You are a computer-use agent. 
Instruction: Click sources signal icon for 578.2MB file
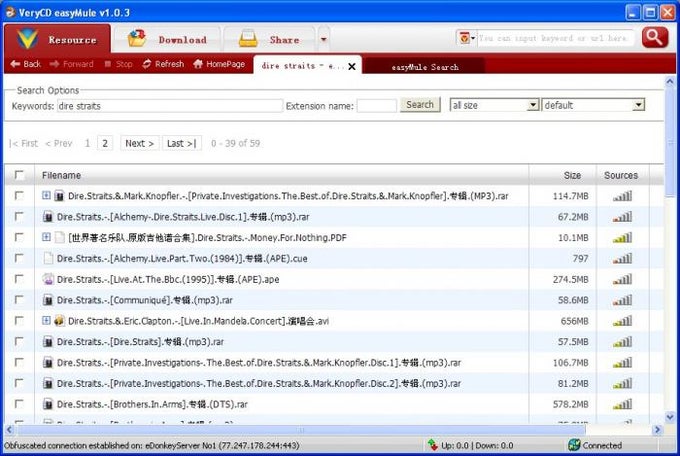point(622,404)
